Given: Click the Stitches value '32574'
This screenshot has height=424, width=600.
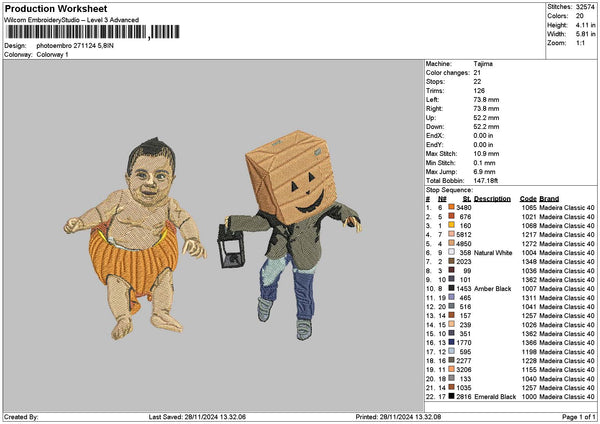Looking at the screenshot, I should pyautogui.click(x=585, y=7).
